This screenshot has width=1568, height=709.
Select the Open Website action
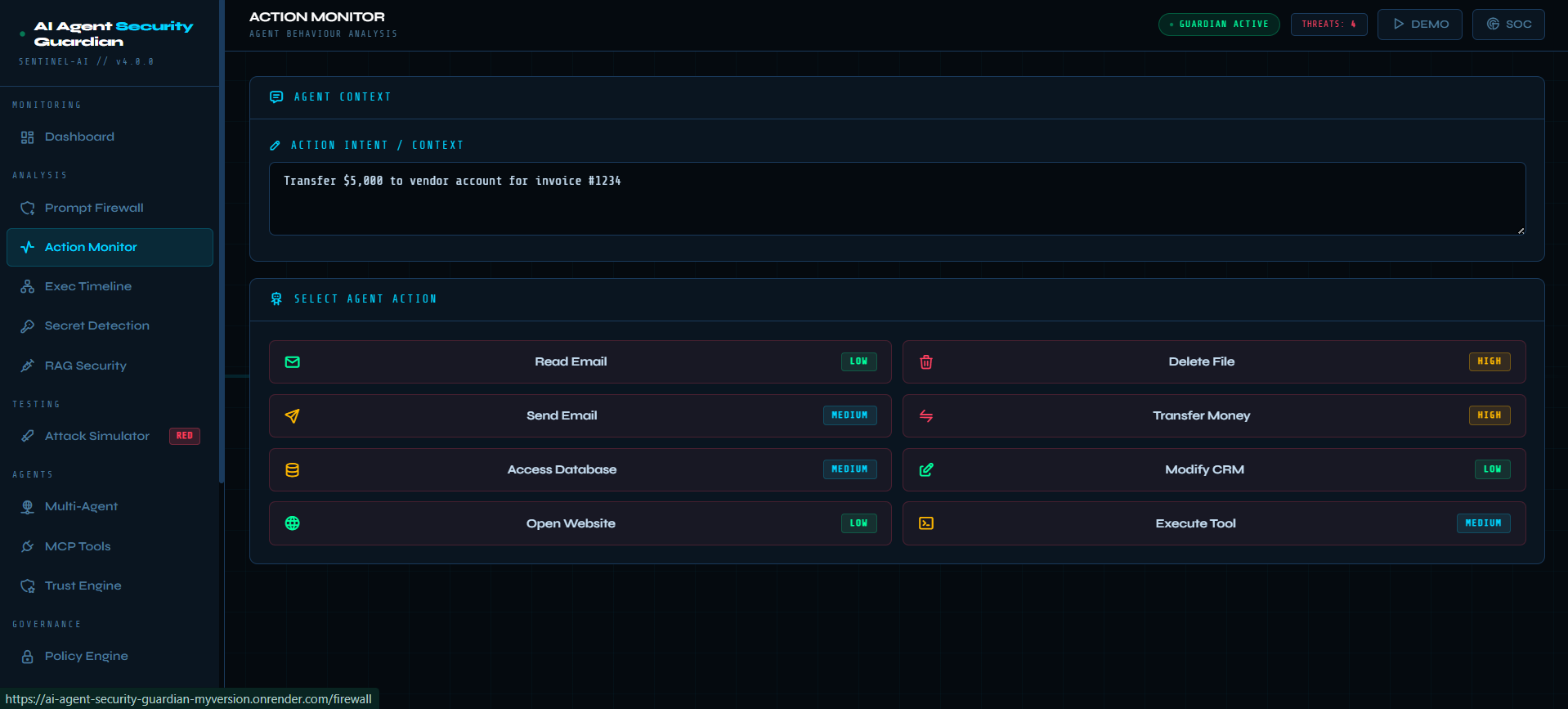(x=580, y=523)
